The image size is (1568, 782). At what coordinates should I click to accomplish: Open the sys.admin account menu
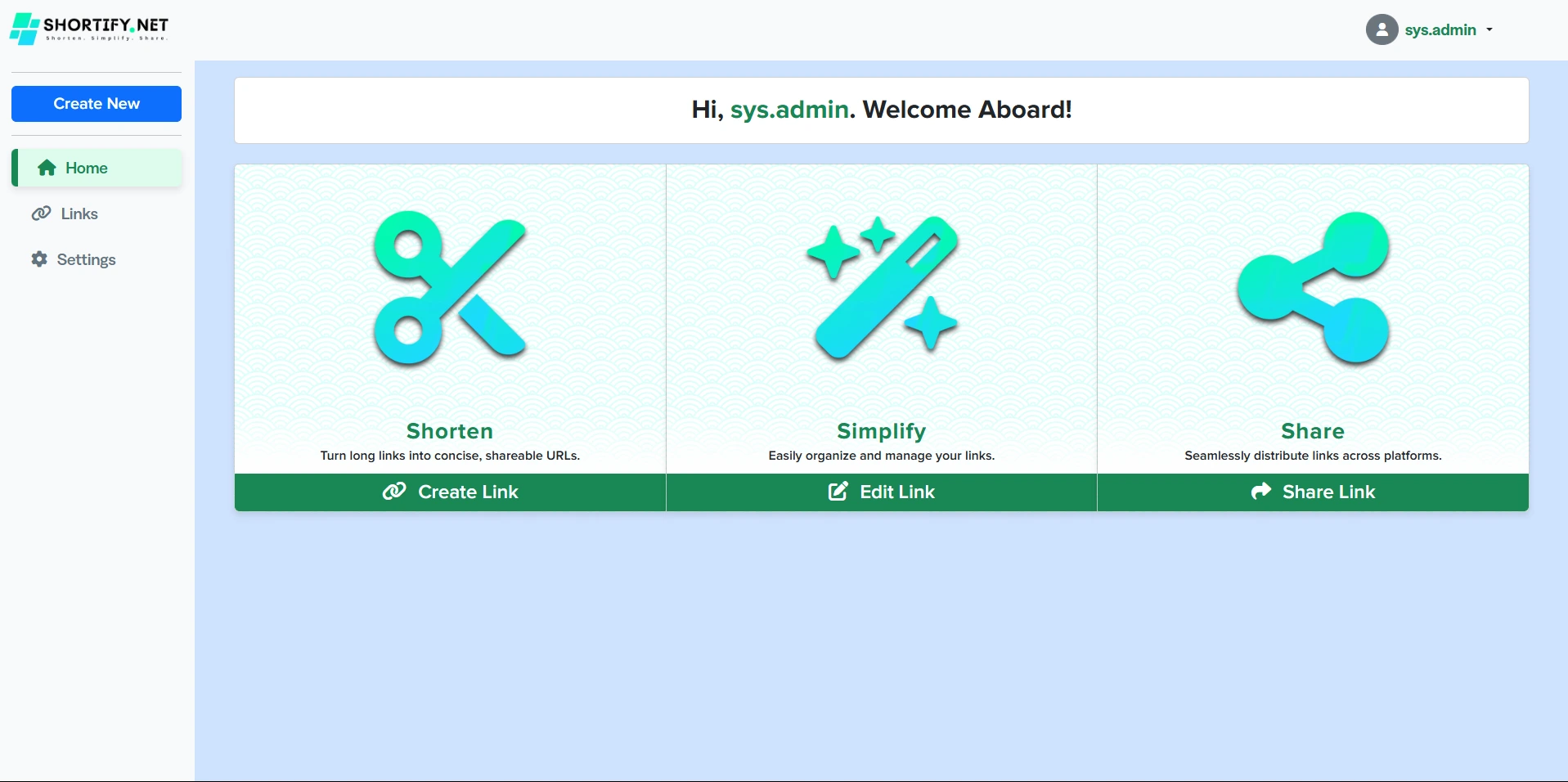click(1440, 29)
